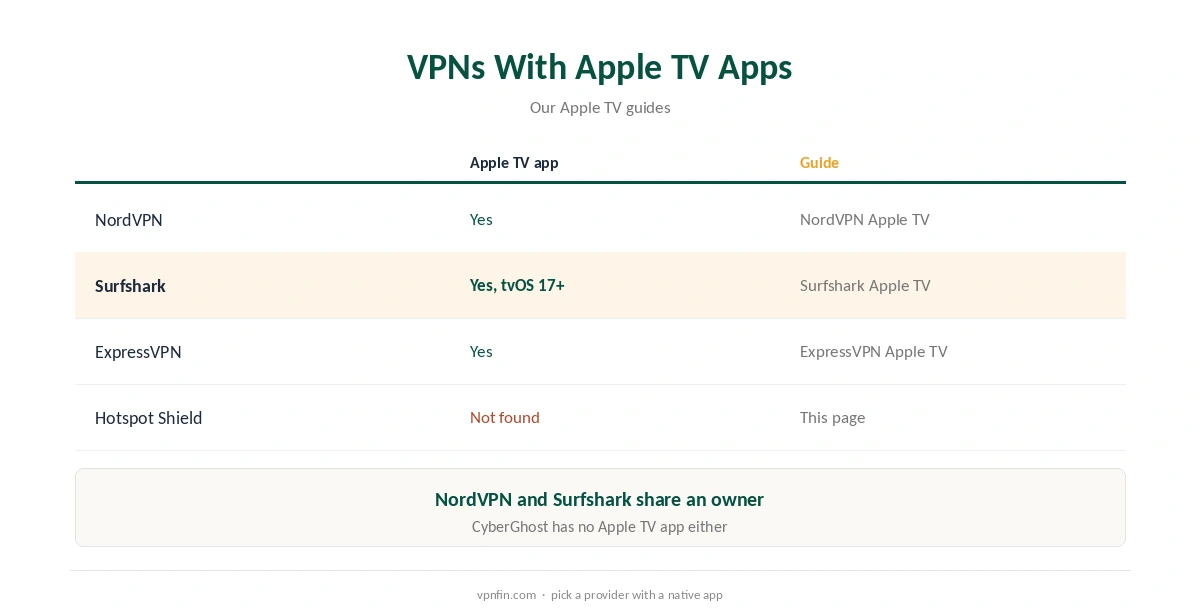Click 'CyberGhost has no Apple TV app either'

point(600,527)
